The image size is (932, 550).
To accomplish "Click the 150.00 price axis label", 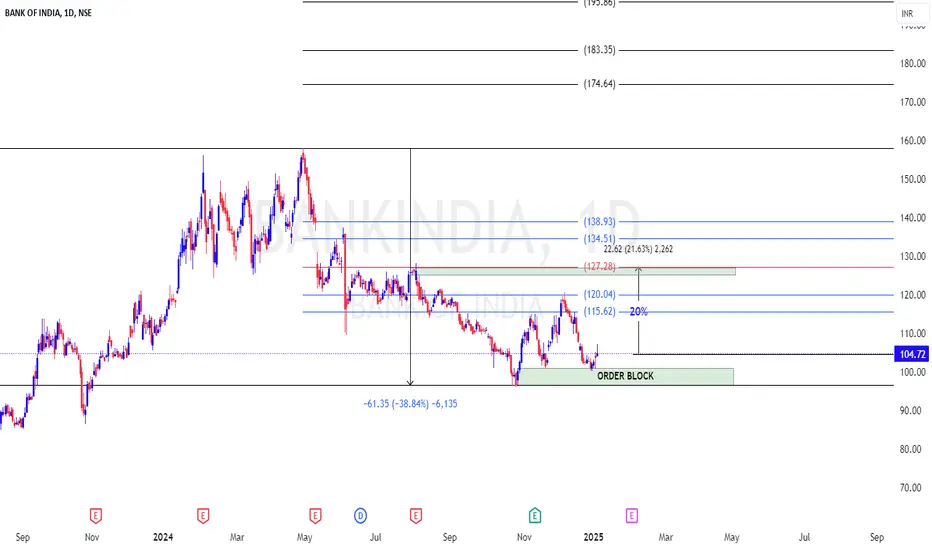I will point(912,179).
